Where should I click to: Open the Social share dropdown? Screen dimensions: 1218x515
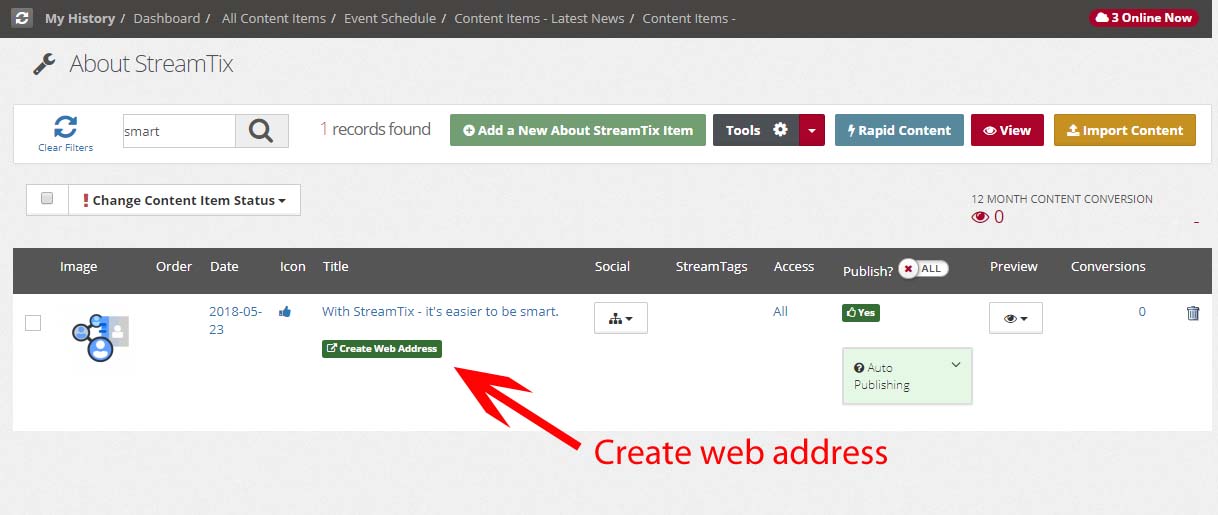pos(621,318)
